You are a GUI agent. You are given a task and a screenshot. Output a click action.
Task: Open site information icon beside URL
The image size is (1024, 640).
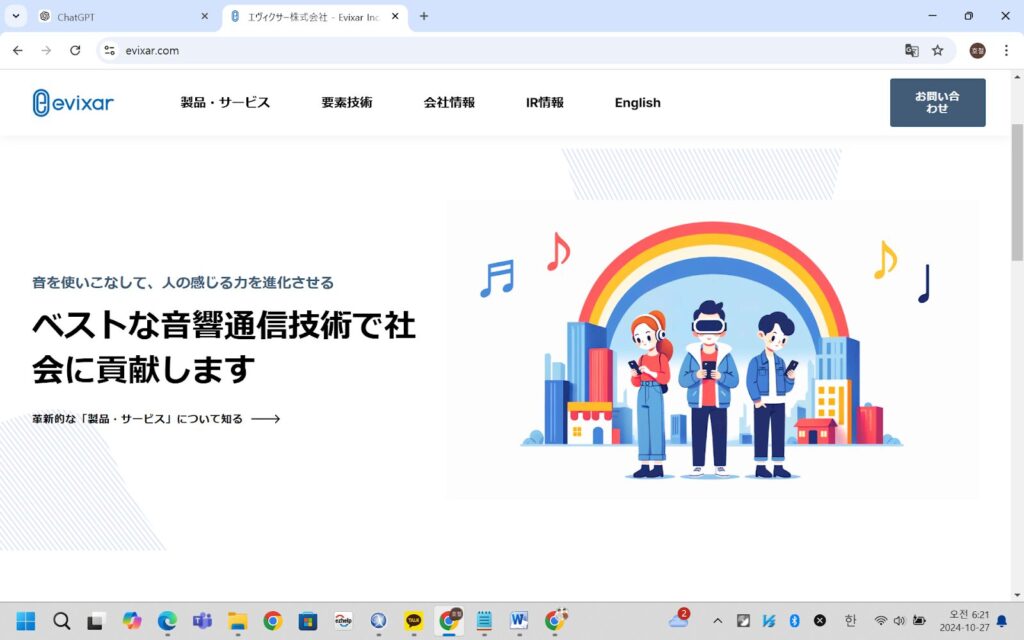(110, 50)
